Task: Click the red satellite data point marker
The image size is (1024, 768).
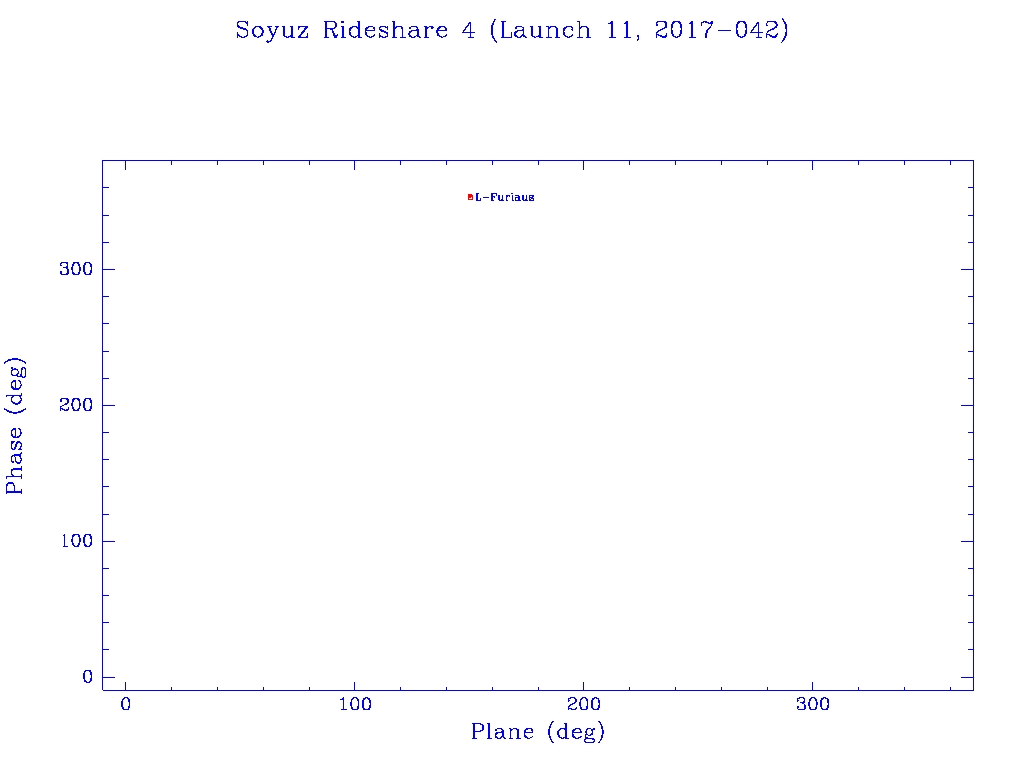Action: 470,197
